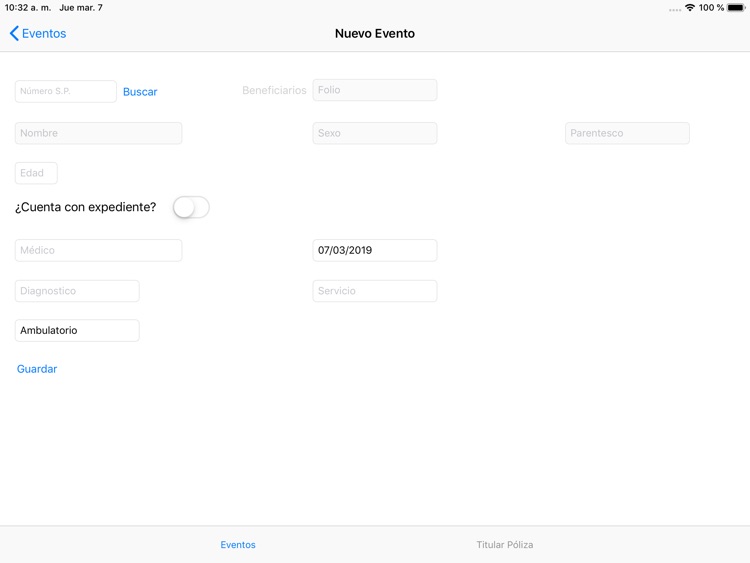Switch to the Titular Póliza tab

(x=505, y=545)
